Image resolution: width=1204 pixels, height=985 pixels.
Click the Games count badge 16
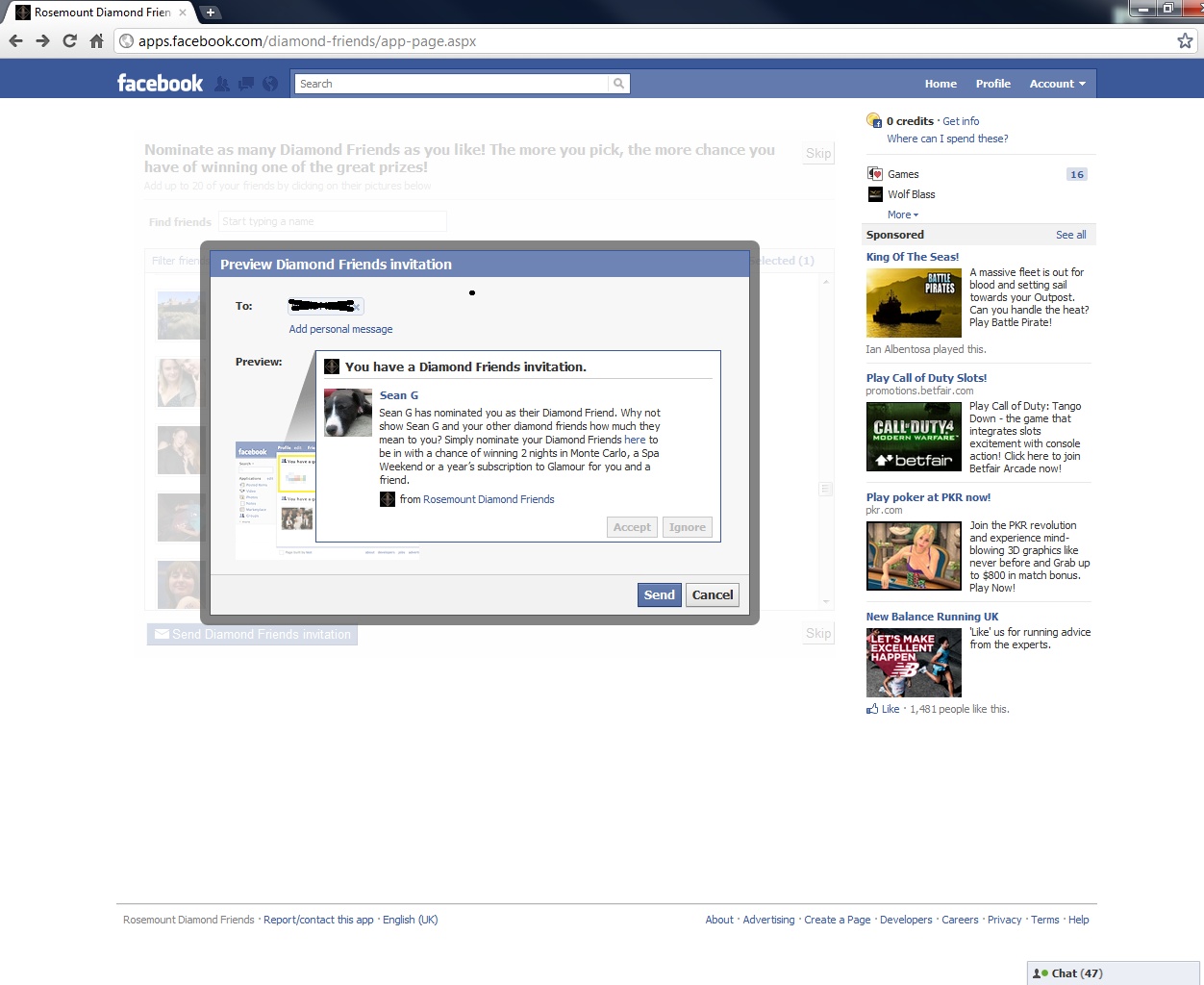1077,174
